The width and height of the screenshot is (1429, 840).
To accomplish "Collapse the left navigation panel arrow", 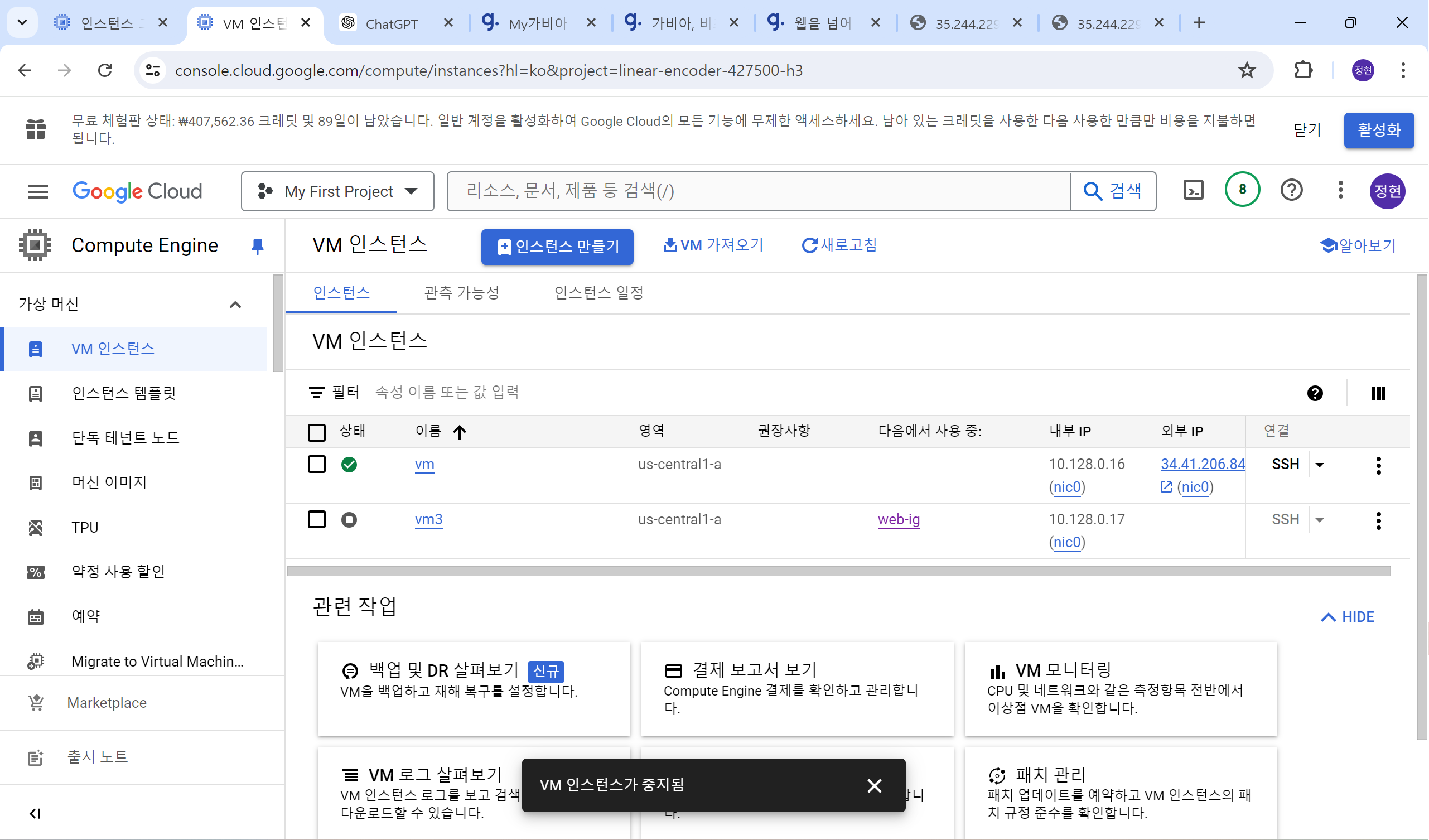I will (x=35, y=814).
